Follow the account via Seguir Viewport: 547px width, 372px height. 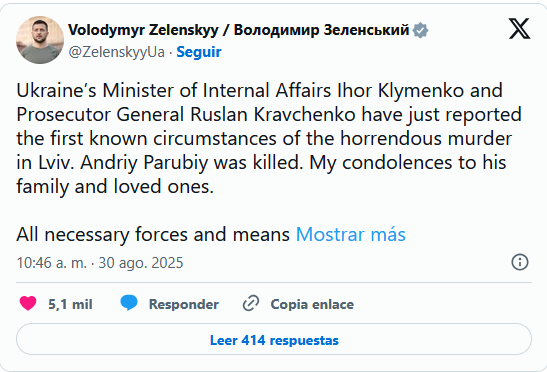point(198,52)
